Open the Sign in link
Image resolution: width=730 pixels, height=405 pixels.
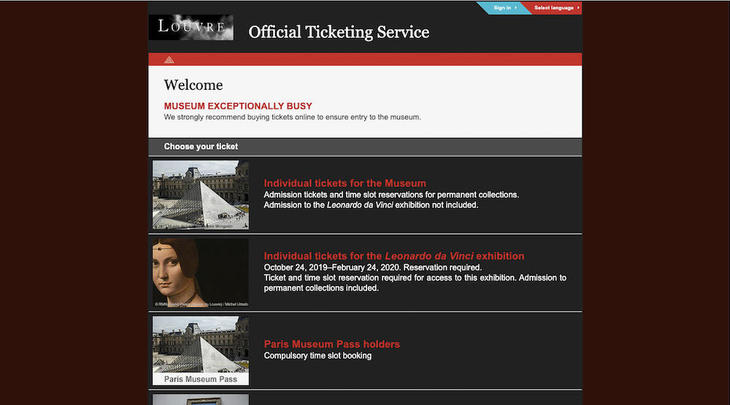coord(504,8)
